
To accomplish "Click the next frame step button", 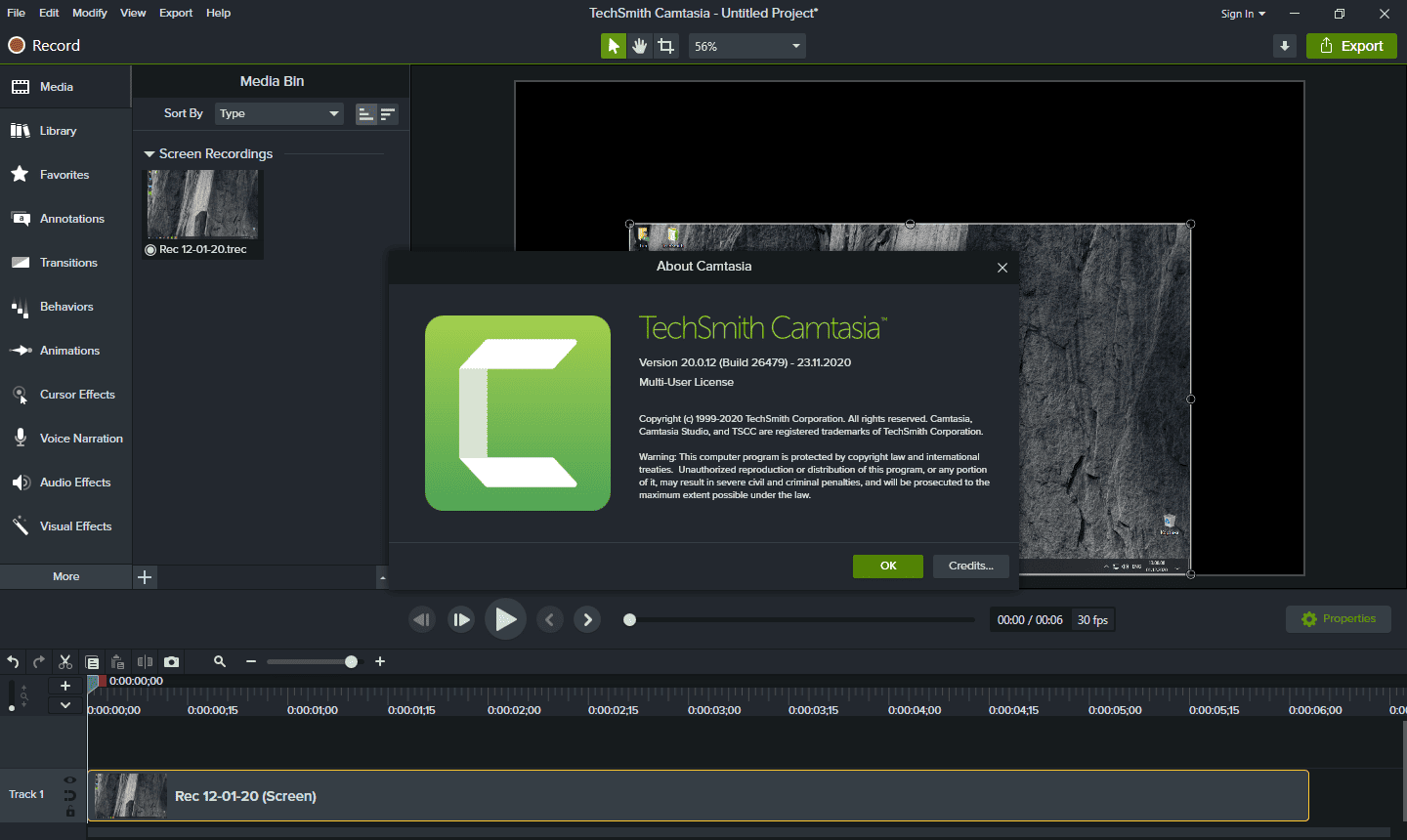I will pos(461,619).
